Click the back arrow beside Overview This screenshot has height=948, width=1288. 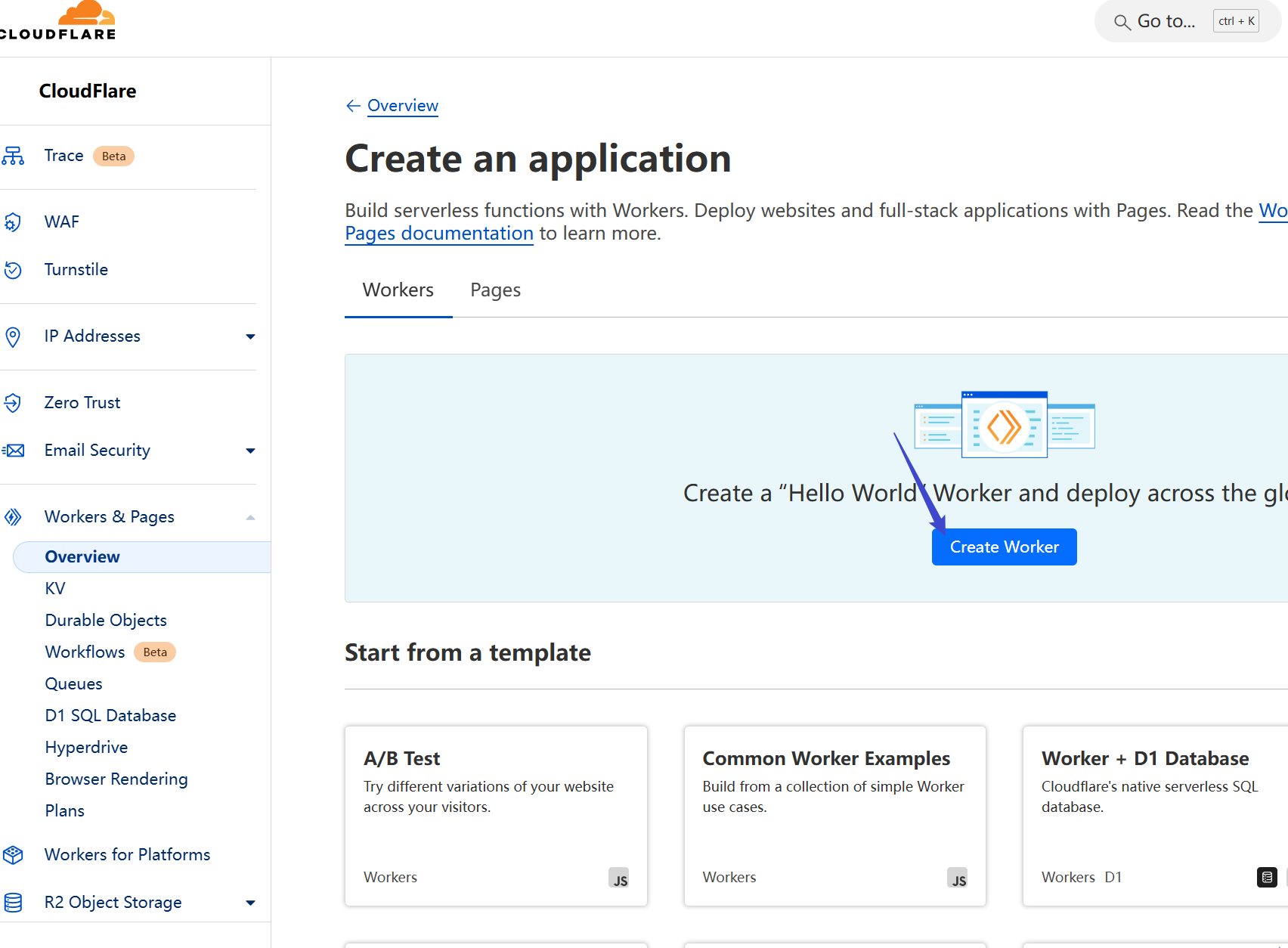(353, 106)
